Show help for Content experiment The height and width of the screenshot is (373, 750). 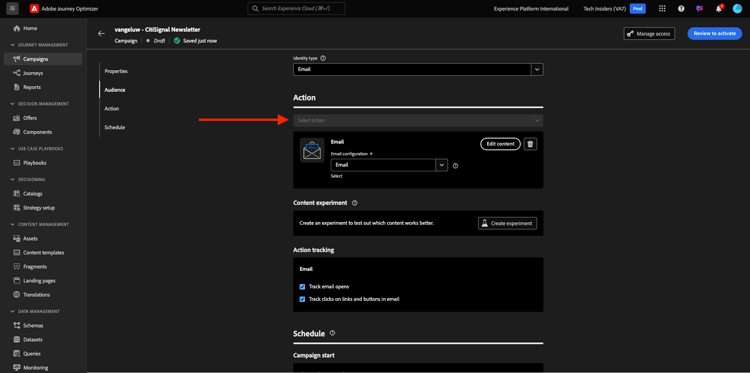tap(354, 203)
